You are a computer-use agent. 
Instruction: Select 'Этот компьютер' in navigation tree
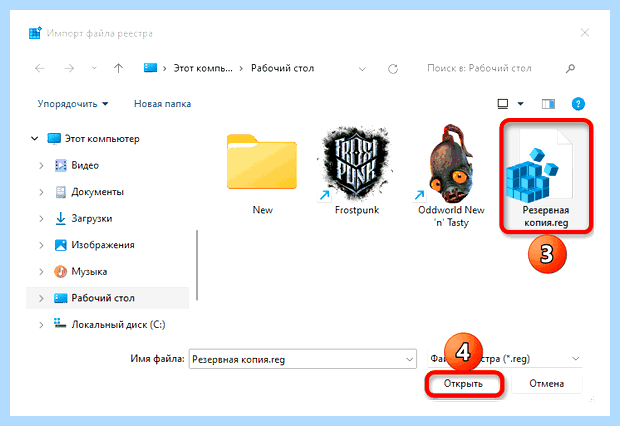point(94,139)
